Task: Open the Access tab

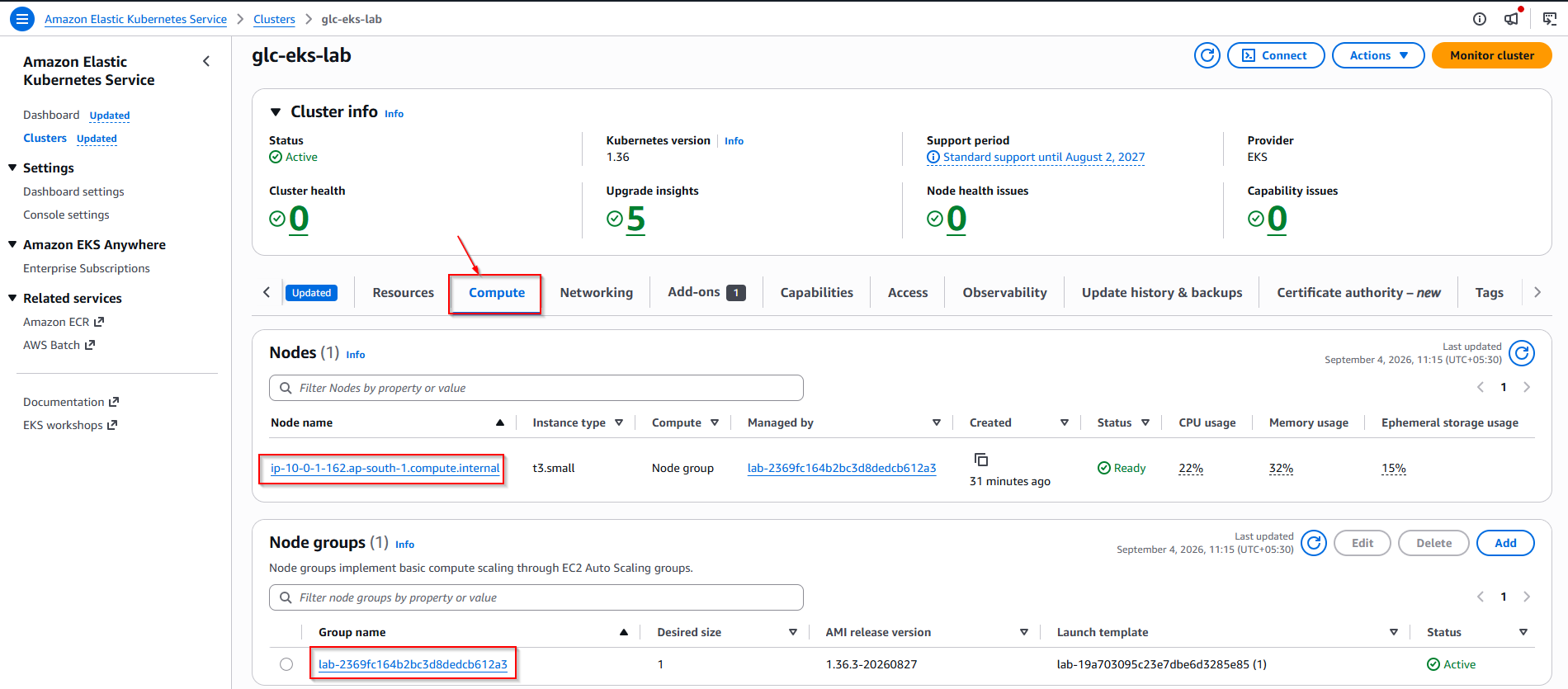Action: (908, 292)
